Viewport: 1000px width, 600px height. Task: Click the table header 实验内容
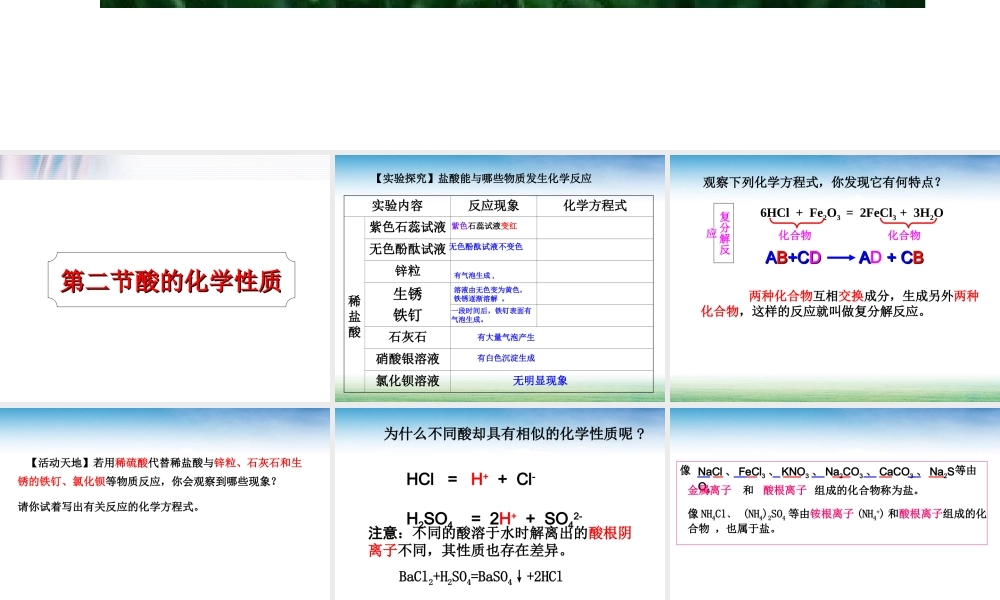coord(397,205)
